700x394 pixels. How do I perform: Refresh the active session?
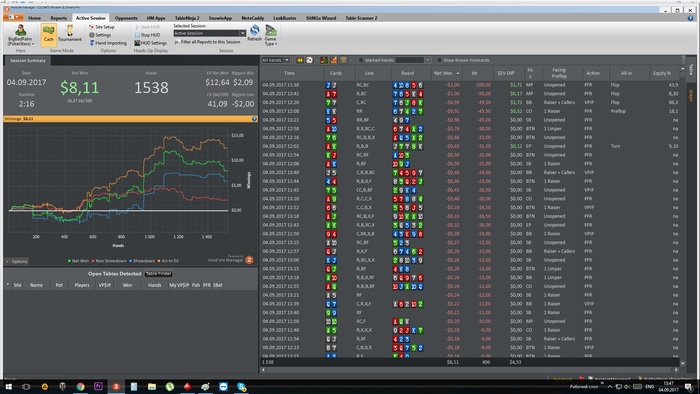(254, 33)
